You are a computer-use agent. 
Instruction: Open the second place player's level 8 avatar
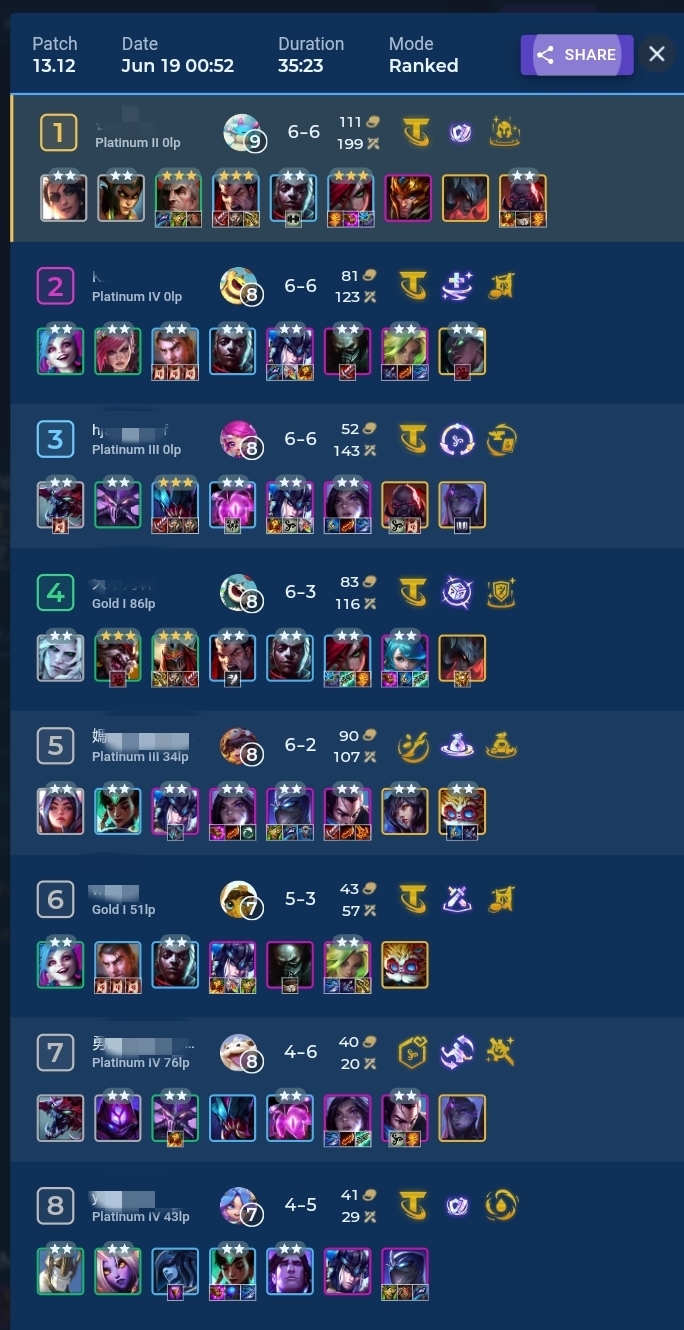tap(240, 286)
